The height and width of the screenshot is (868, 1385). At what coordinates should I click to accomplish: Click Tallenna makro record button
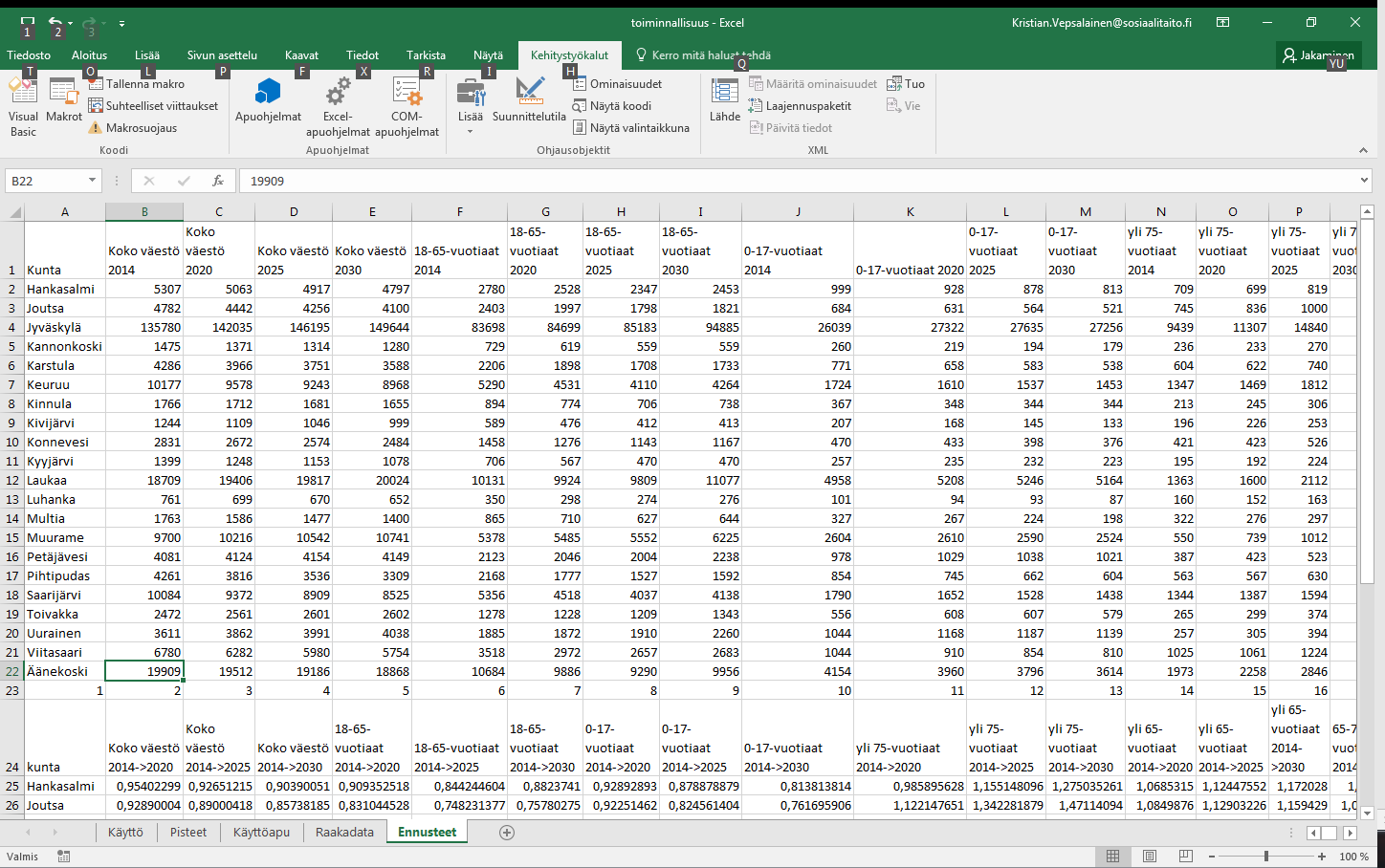pyautogui.click(x=137, y=84)
